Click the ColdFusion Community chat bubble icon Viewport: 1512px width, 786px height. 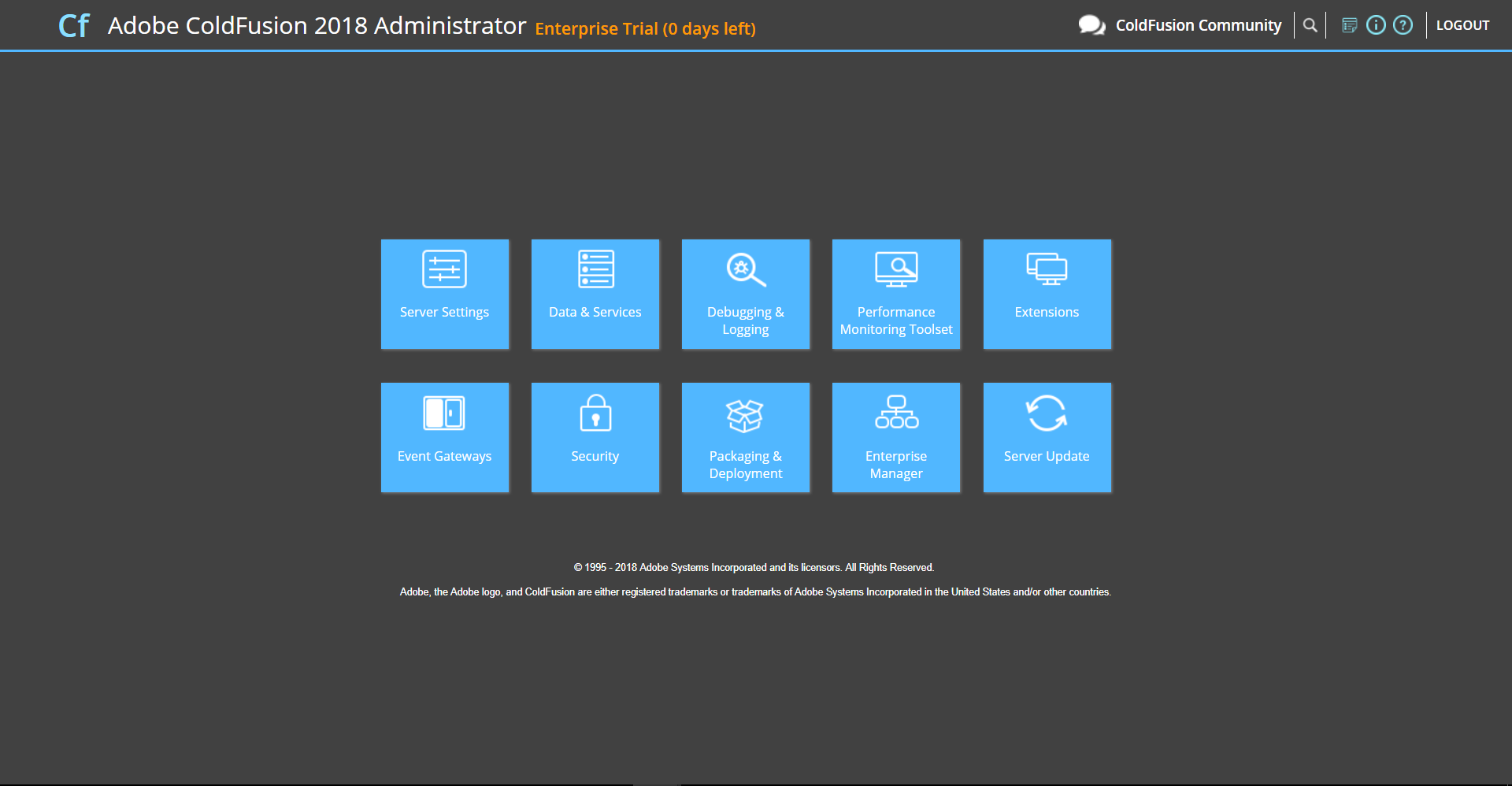pos(1091,25)
